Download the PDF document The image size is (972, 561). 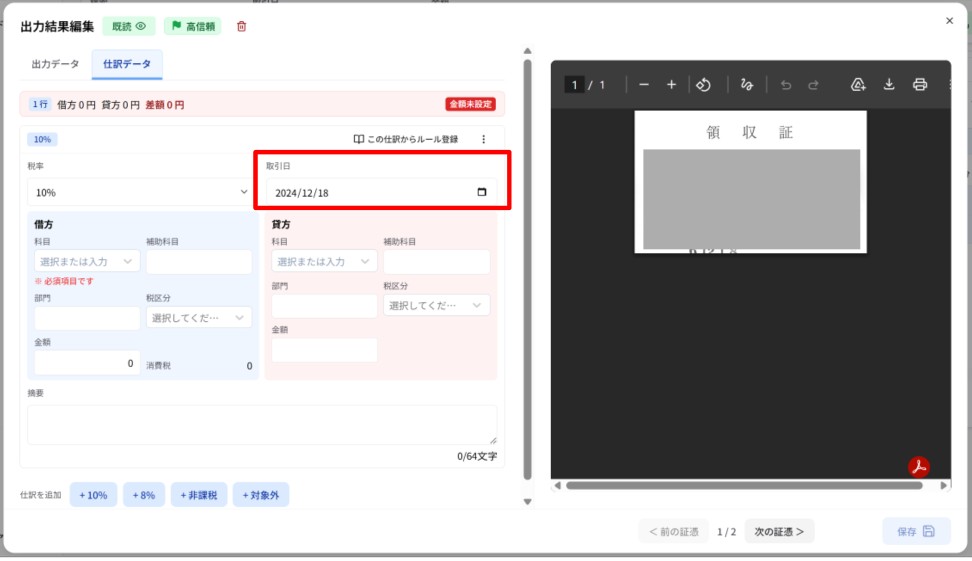tap(889, 84)
